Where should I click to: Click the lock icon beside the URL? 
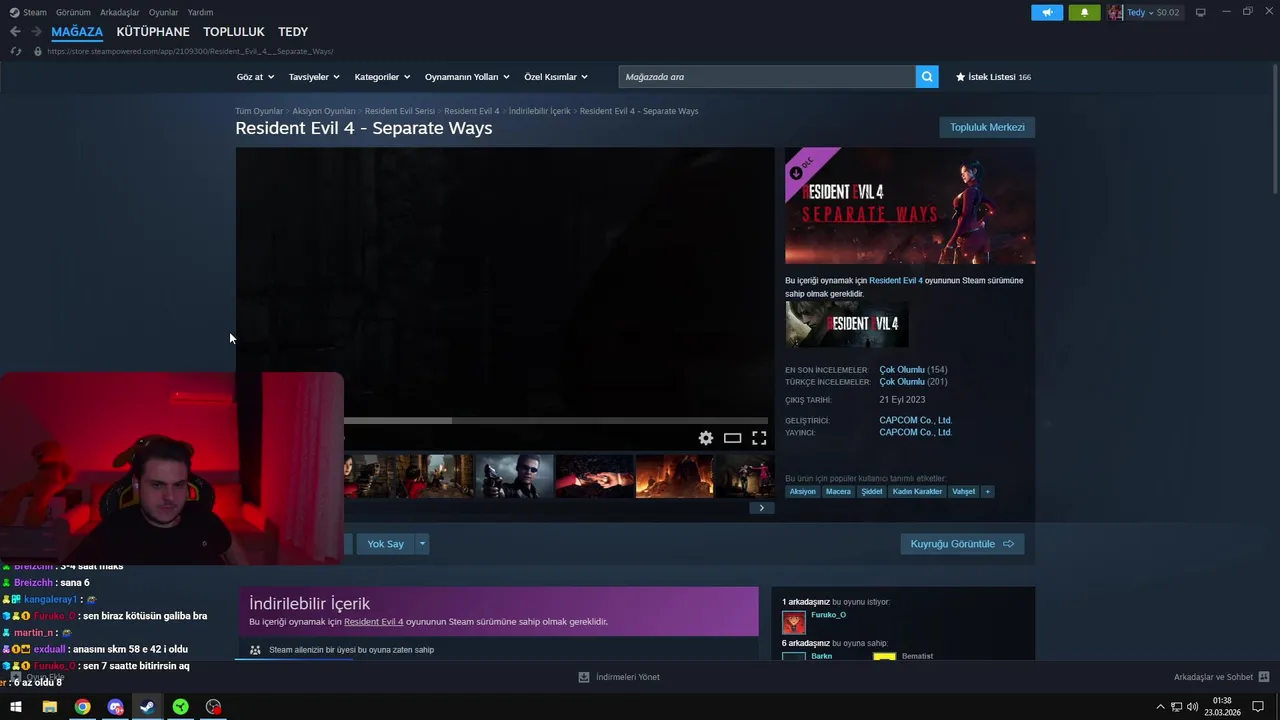click(38, 51)
